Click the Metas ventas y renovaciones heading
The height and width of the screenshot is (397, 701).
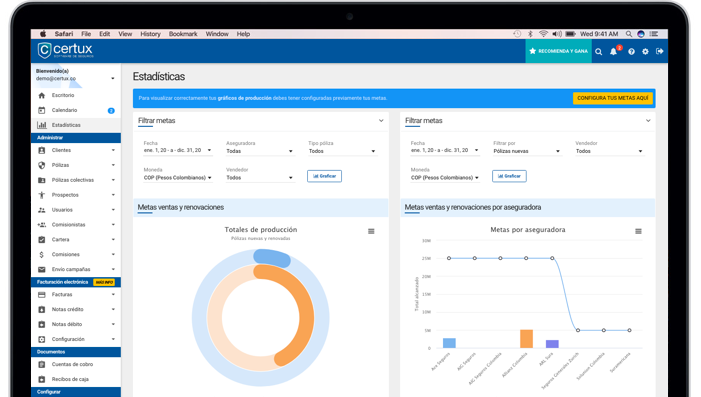(181, 207)
